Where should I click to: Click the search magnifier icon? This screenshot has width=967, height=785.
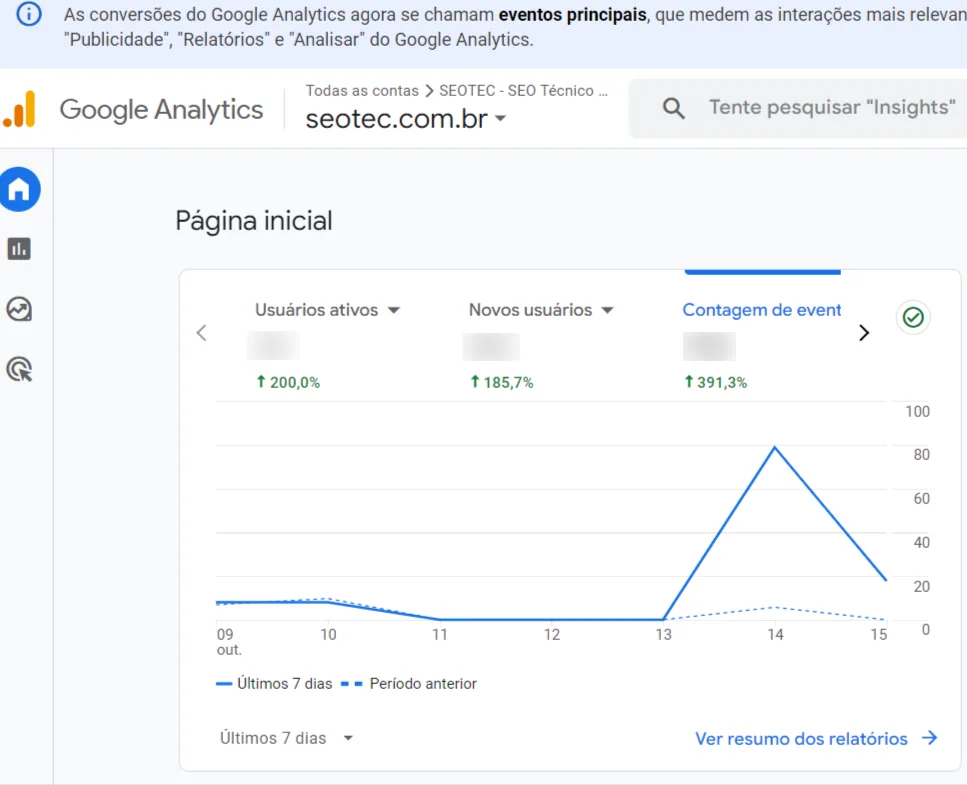pos(673,108)
